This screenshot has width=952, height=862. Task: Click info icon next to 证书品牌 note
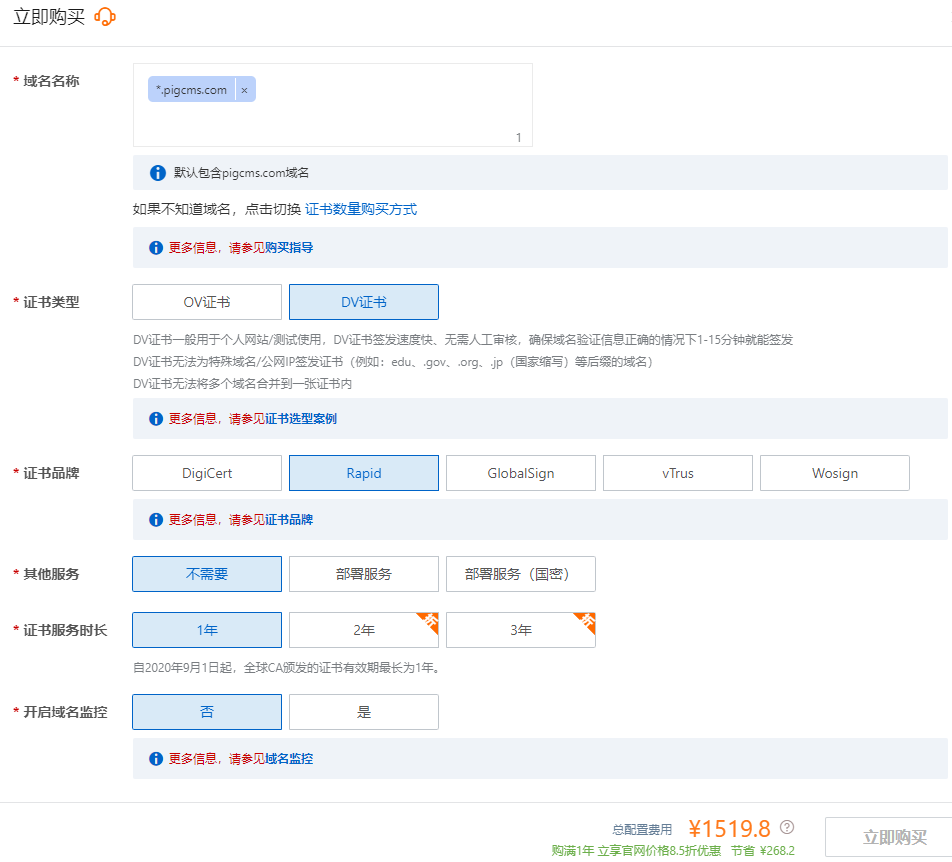pos(156,520)
